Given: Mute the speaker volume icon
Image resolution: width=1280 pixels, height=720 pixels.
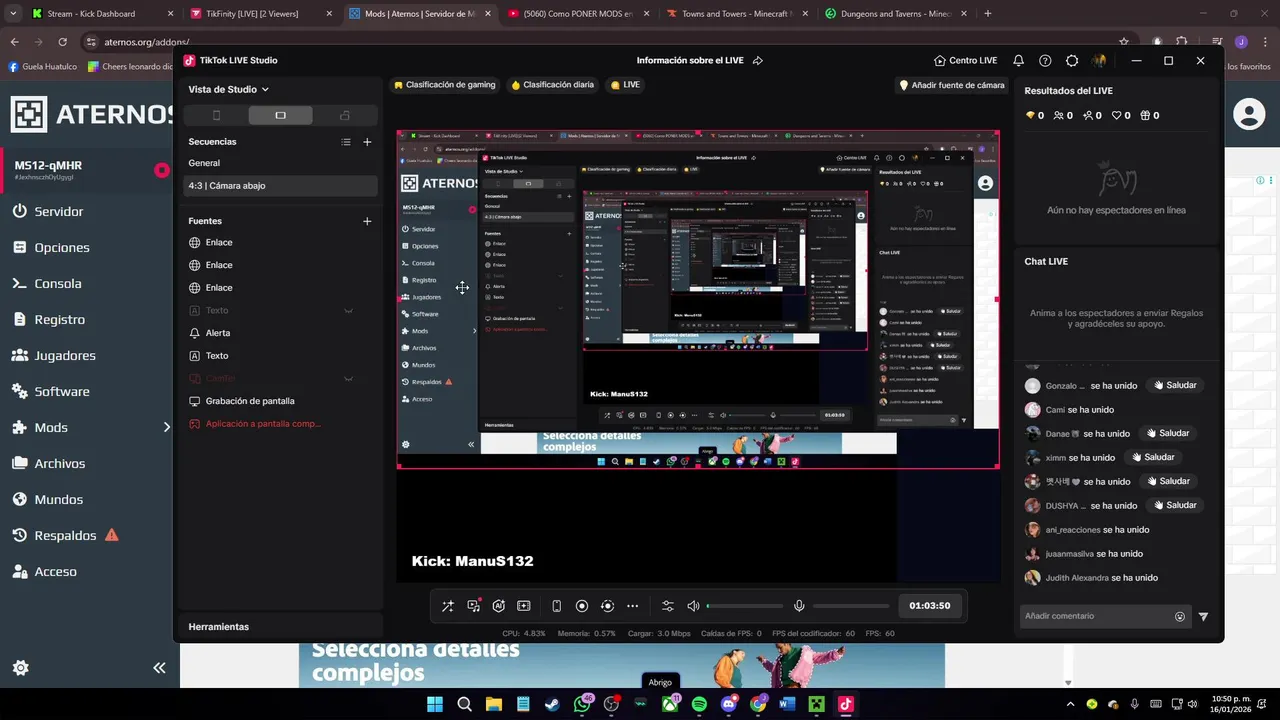Looking at the screenshot, I should 693,606.
